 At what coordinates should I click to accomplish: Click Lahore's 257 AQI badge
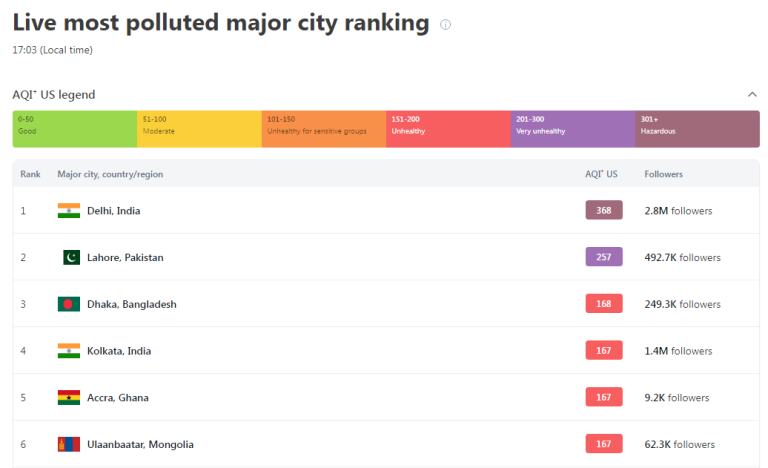[604, 257]
